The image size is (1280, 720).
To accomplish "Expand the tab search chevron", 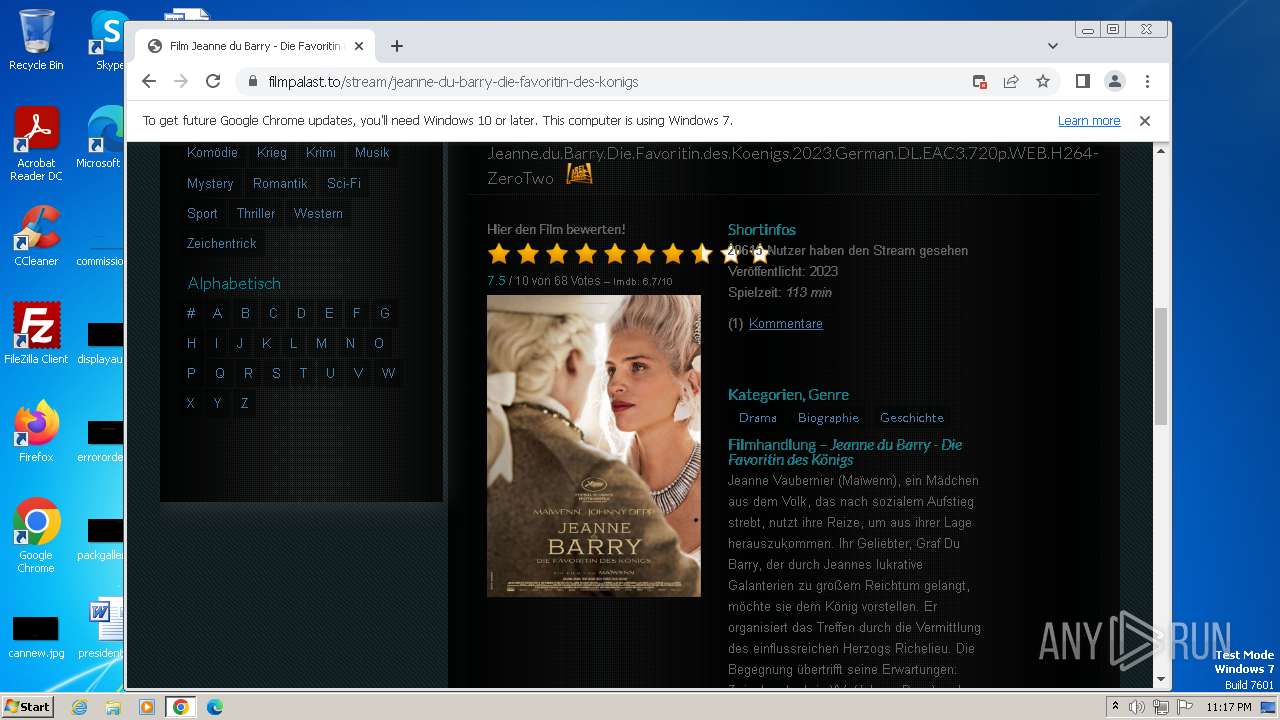I will pyautogui.click(x=1053, y=46).
